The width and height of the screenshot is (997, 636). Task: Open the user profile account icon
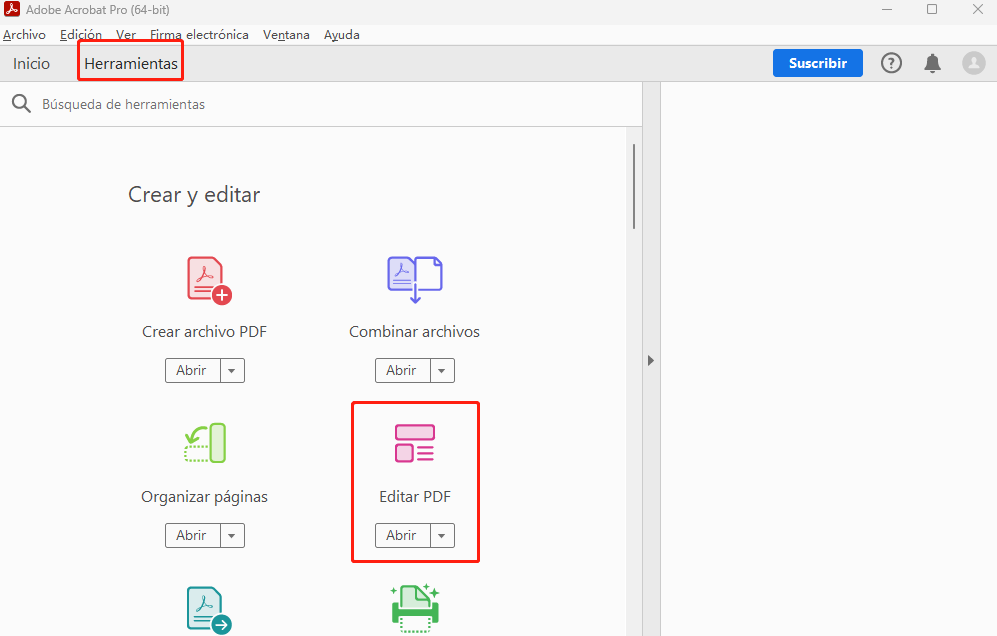(x=973, y=63)
